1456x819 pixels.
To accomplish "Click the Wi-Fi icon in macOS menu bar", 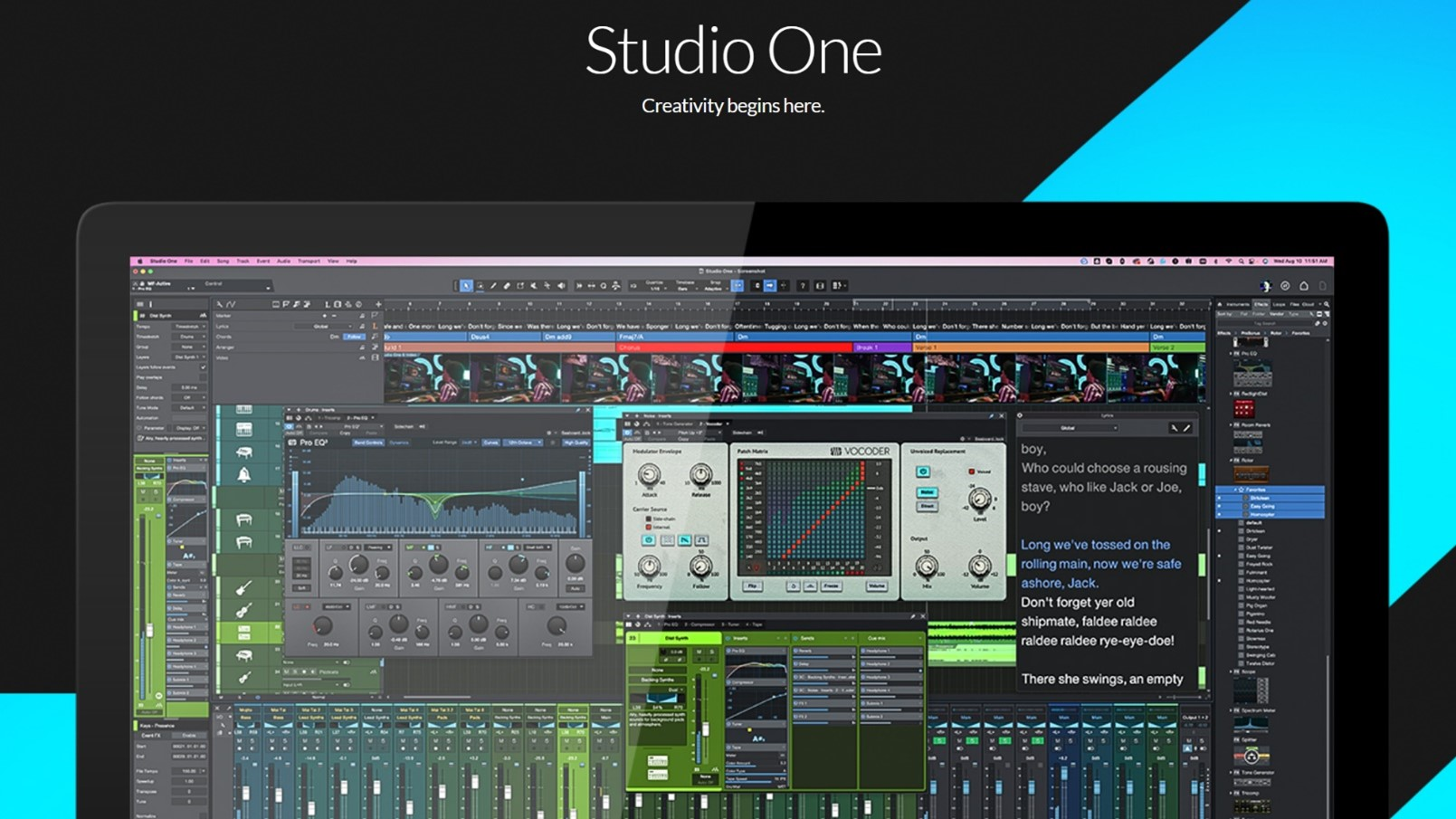I will coord(1229,261).
